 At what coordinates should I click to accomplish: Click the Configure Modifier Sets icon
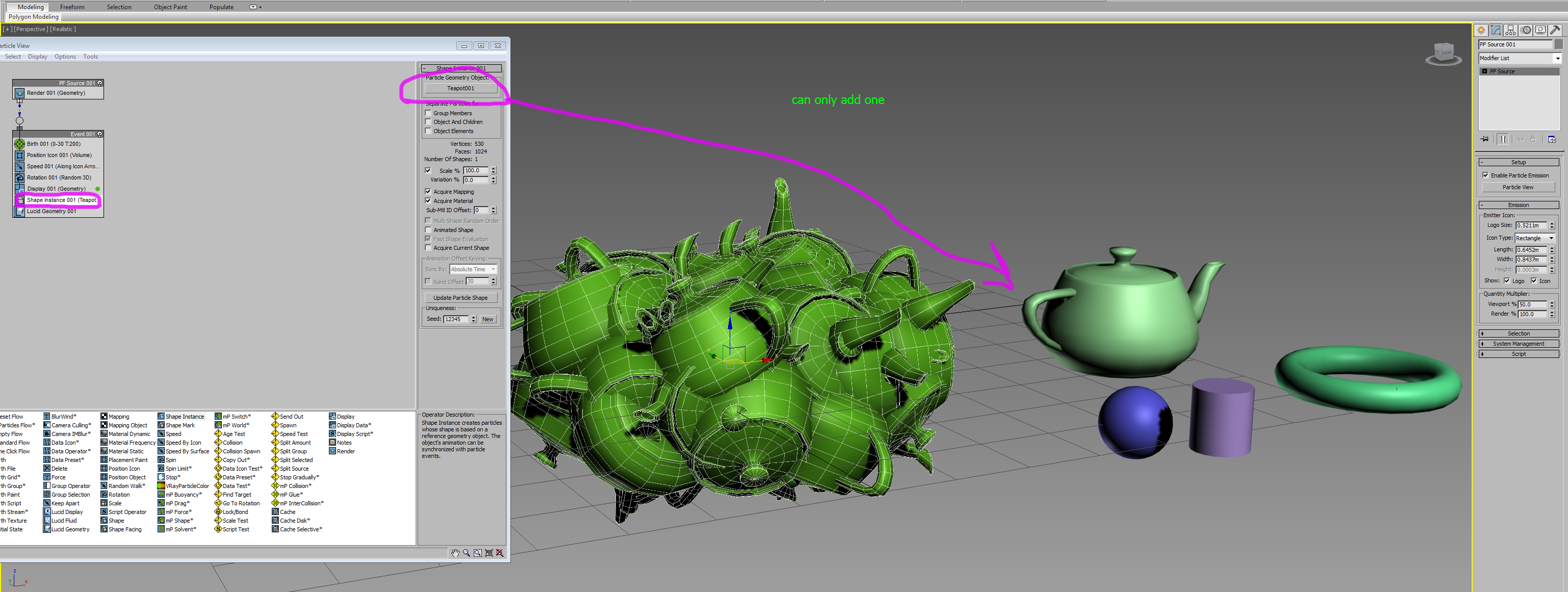point(1552,139)
